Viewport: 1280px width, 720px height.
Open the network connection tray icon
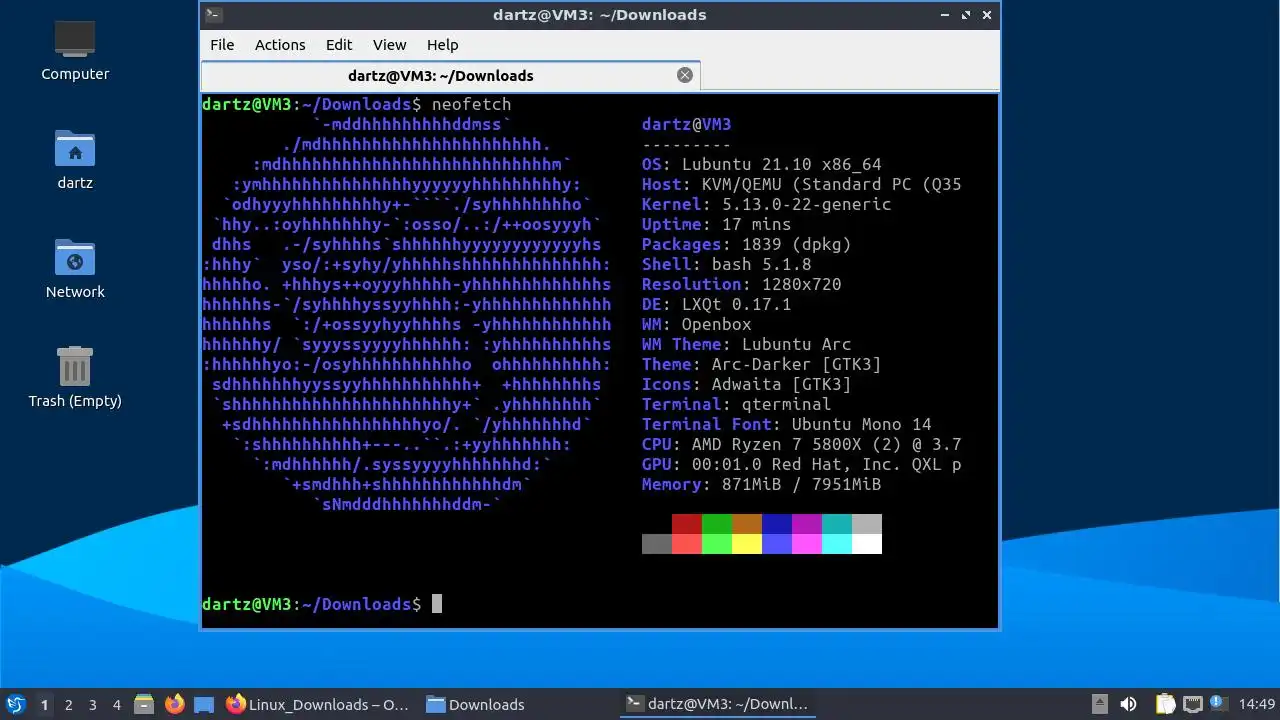(1192, 704)
